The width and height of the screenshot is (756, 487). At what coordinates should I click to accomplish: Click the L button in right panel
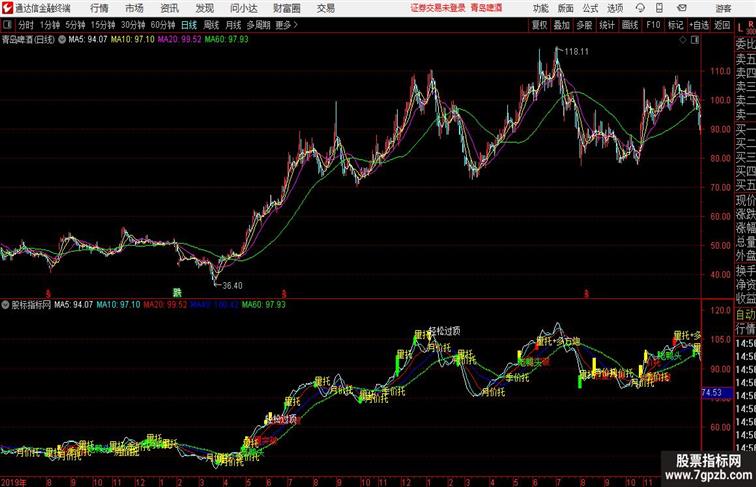(x=741, y=28)
